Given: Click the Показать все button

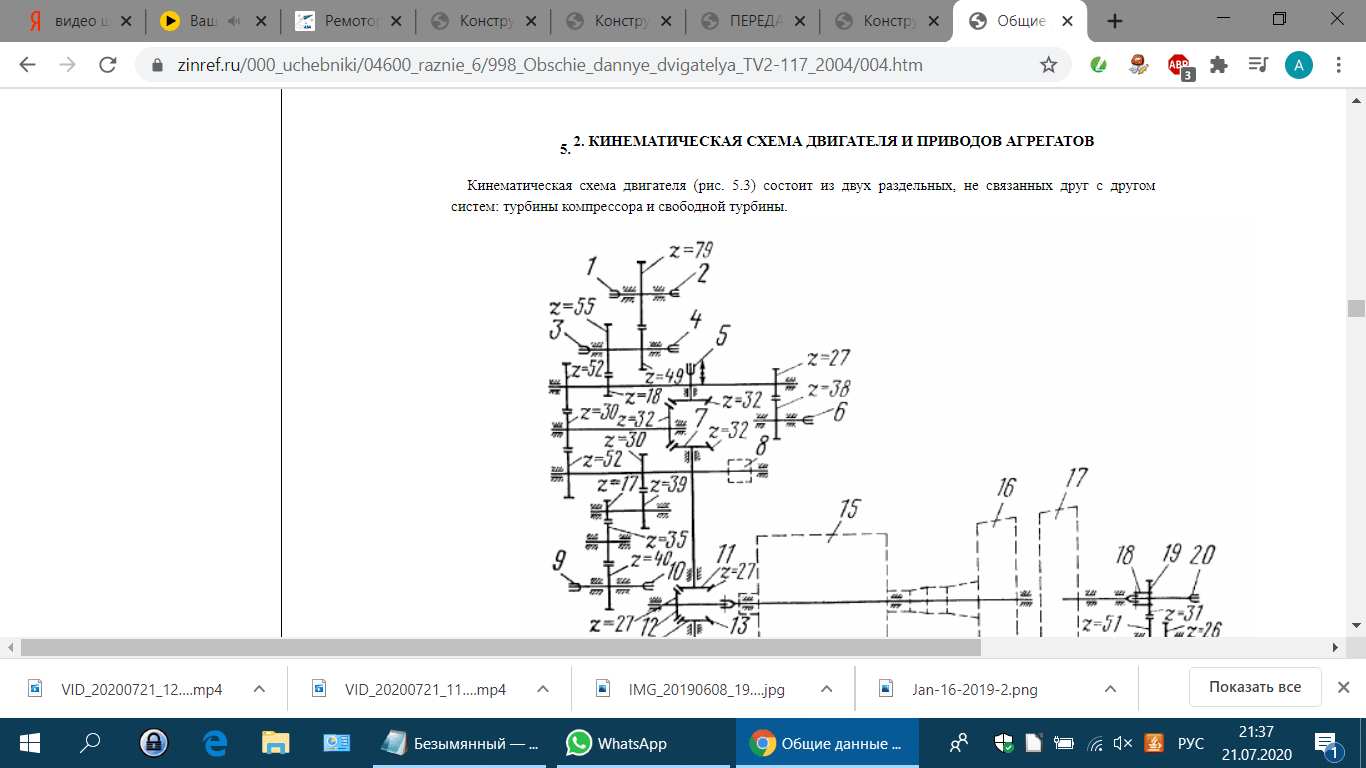Looking at the screenshot, I should pyautogui.click(x=1254, y=687).
